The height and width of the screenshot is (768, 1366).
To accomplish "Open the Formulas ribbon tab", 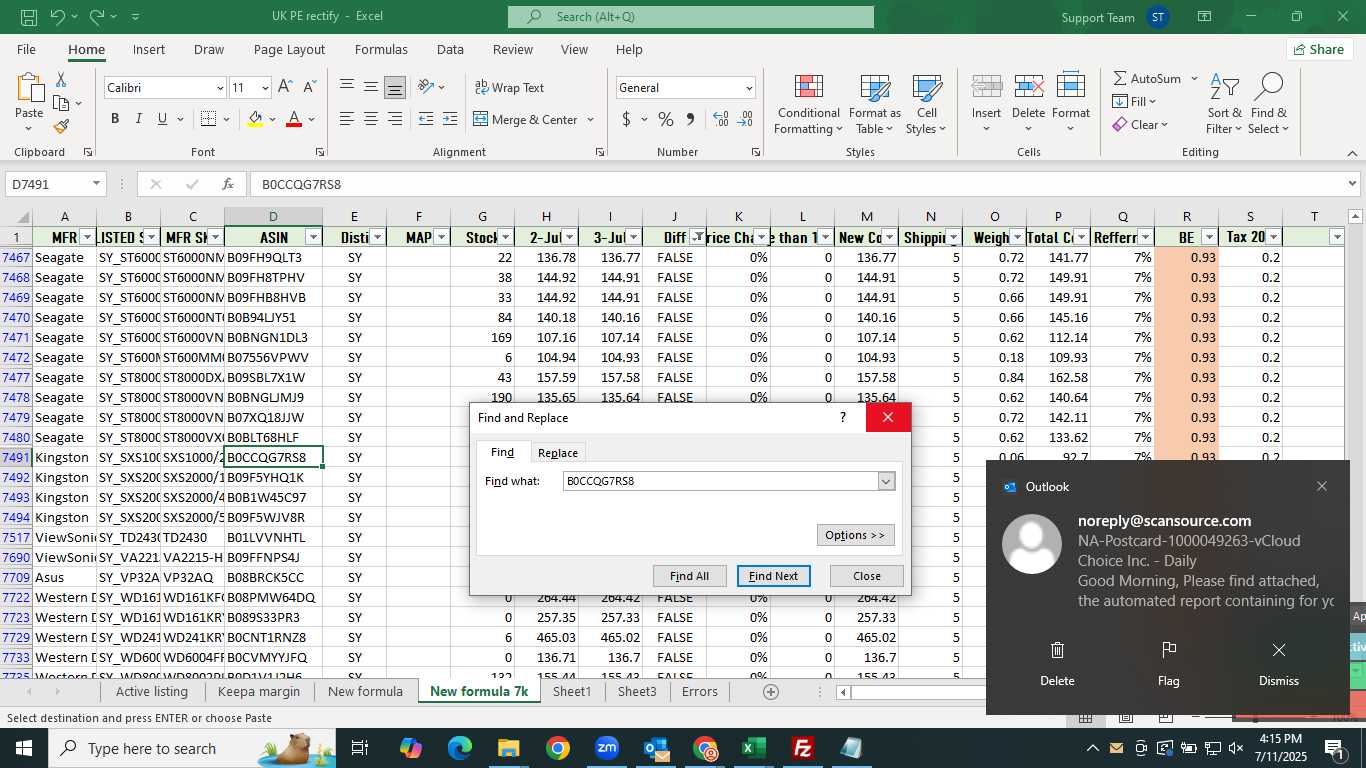I will click(381, 49).
